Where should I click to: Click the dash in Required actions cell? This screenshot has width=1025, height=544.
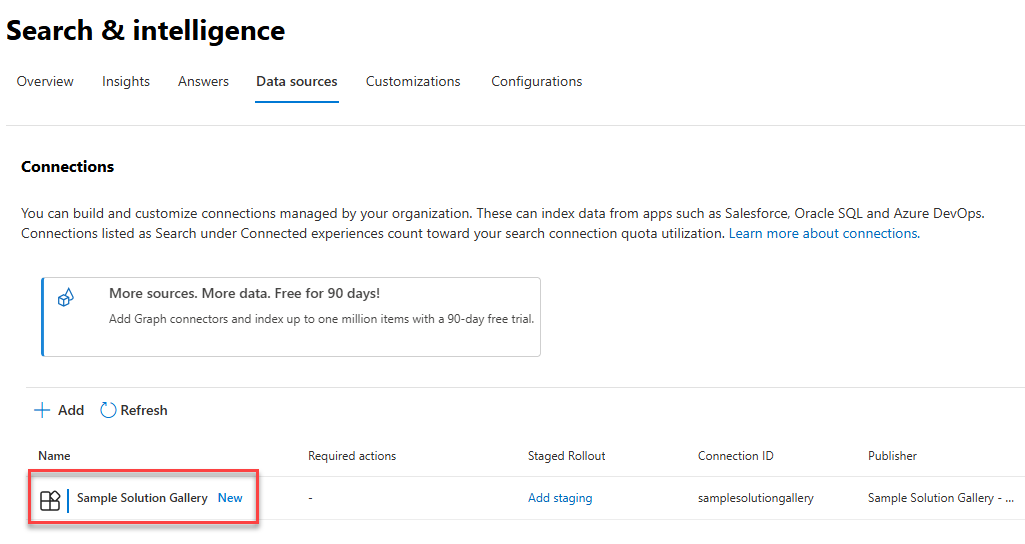pyautogui.click(x=311, y=498)
